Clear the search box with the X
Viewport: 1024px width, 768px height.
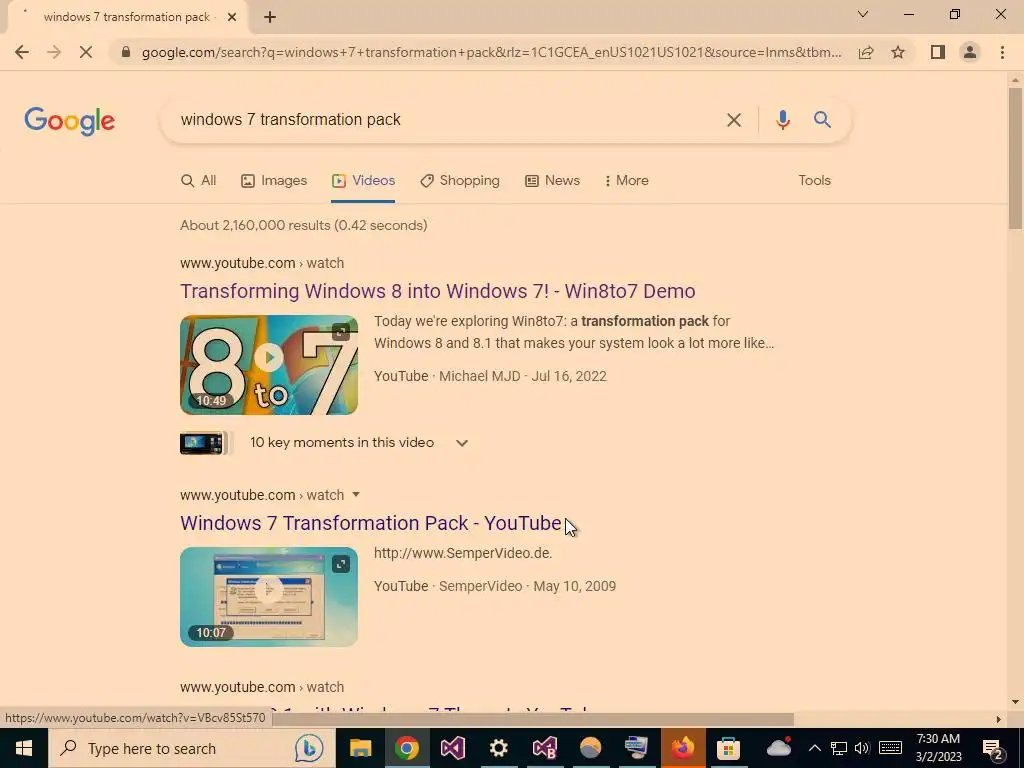[734, 120]
